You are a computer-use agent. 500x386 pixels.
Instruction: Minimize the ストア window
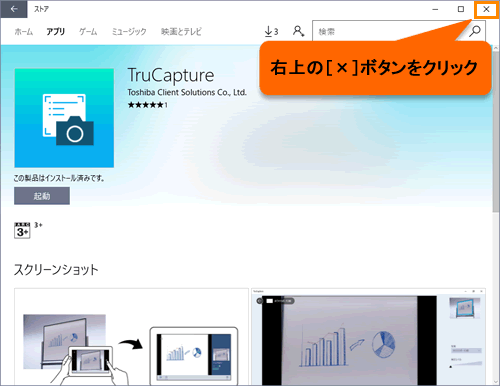point(435,9)
